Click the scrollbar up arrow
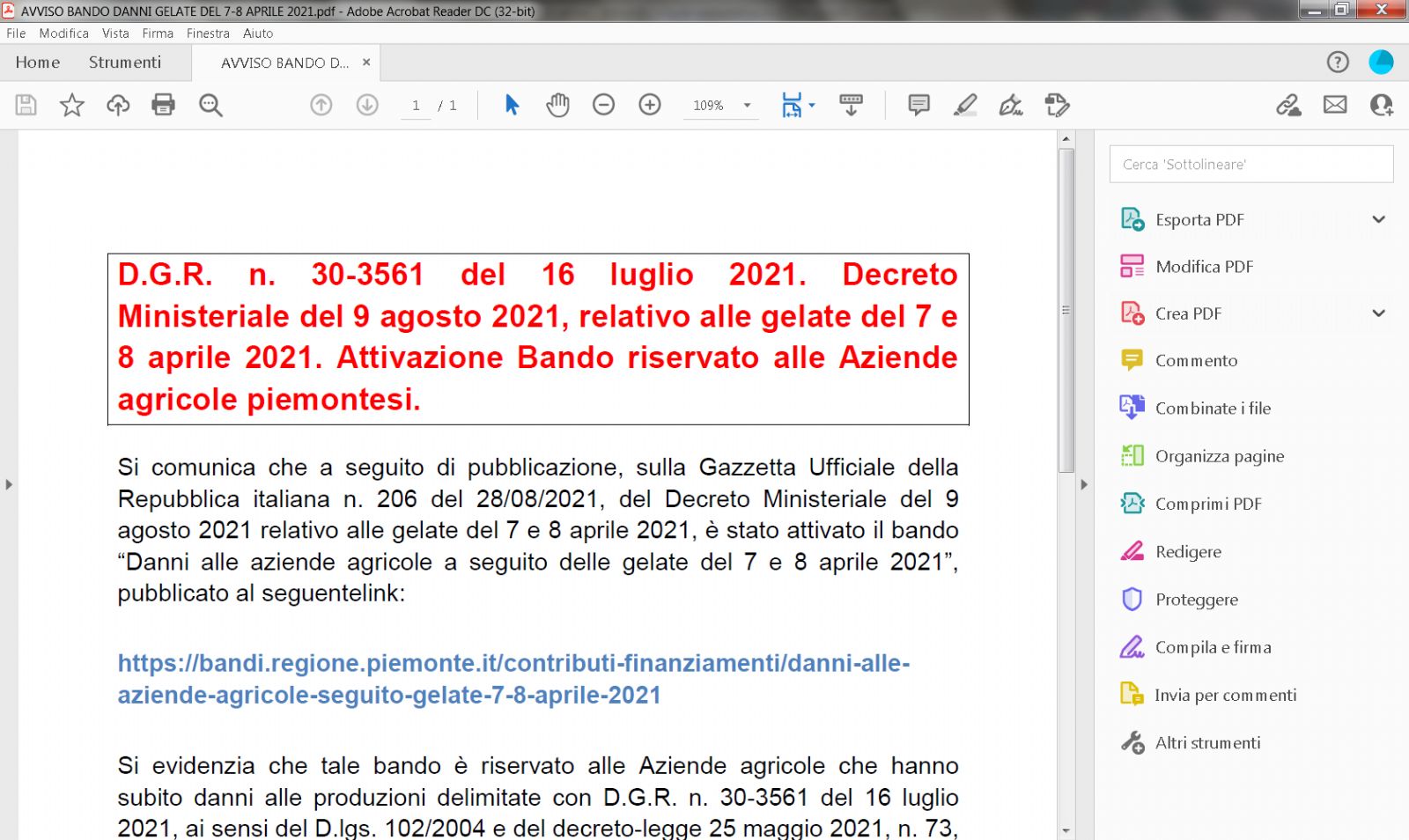This screenshot has width=1409, height=840. tap(1066, 138)
